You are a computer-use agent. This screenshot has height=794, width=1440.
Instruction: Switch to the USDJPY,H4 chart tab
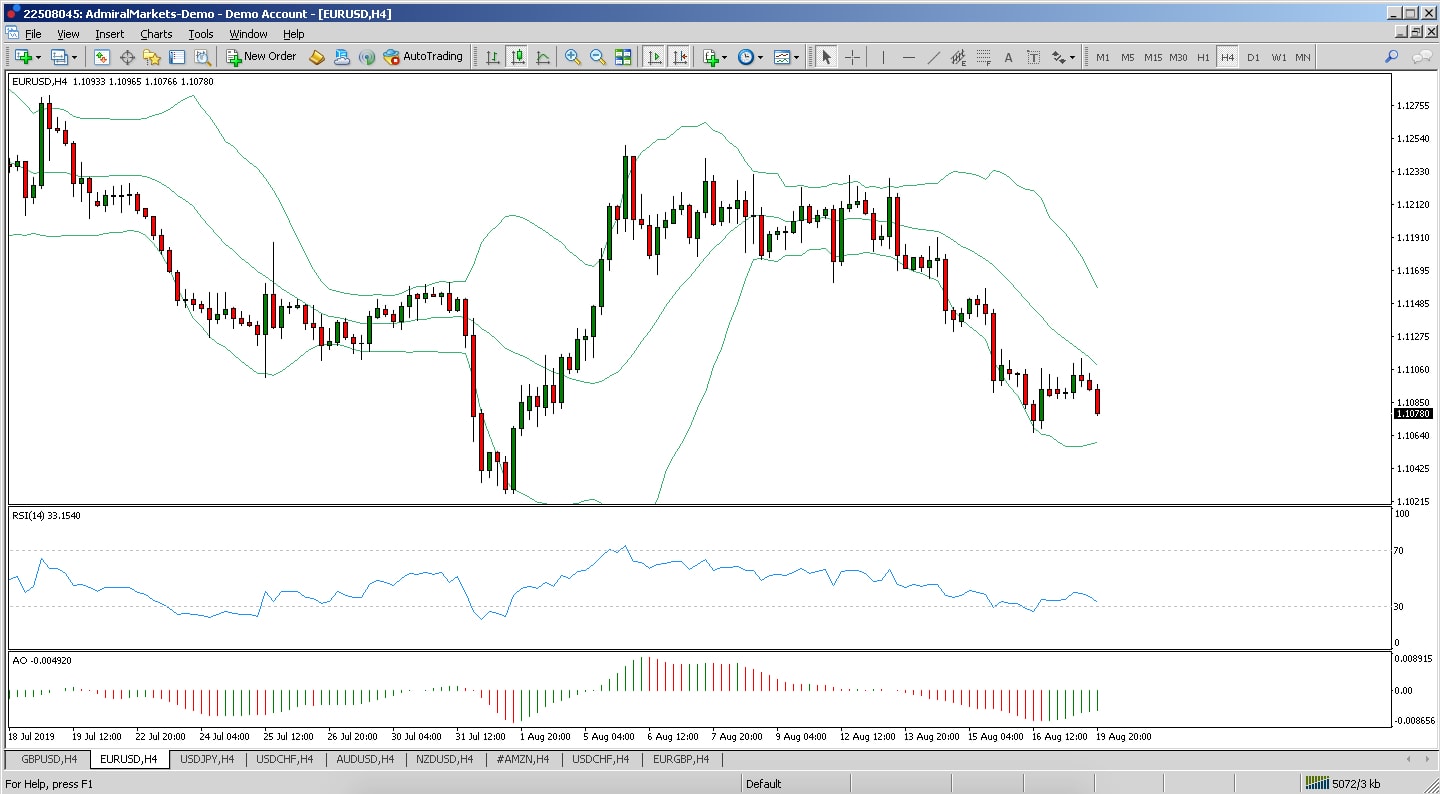[x=207, y=759]
